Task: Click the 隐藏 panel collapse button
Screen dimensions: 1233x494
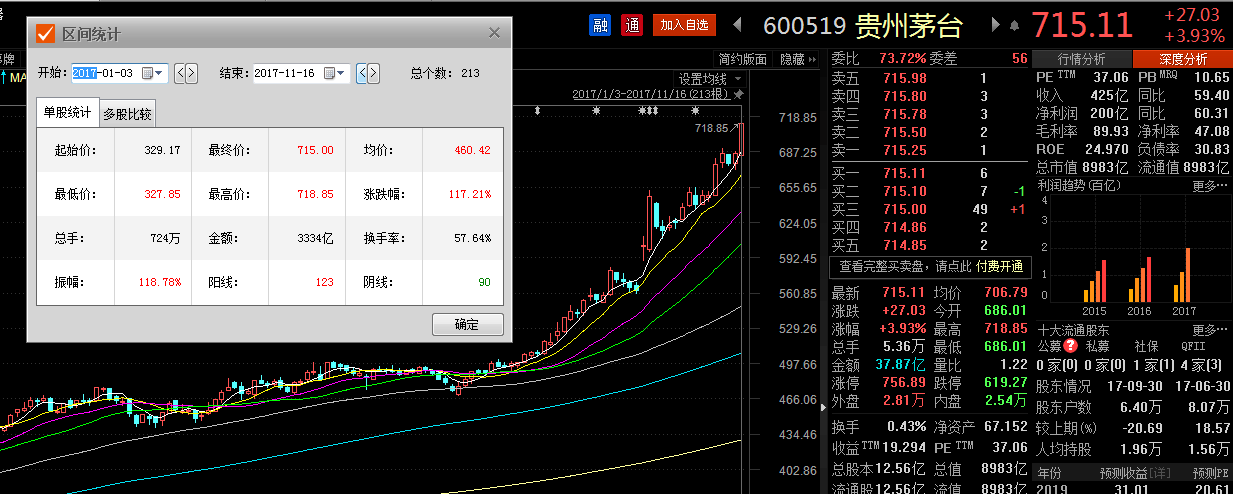Action: click(796, 59)
